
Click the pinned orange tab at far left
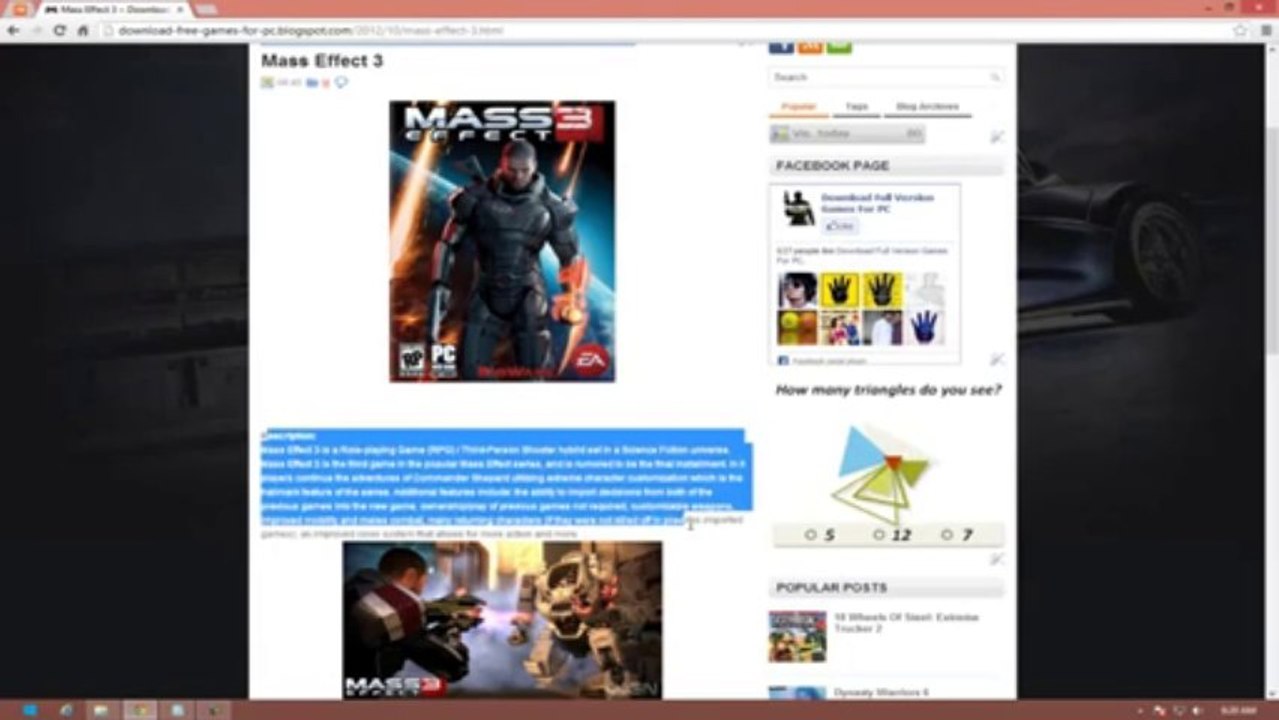[18, 9]
